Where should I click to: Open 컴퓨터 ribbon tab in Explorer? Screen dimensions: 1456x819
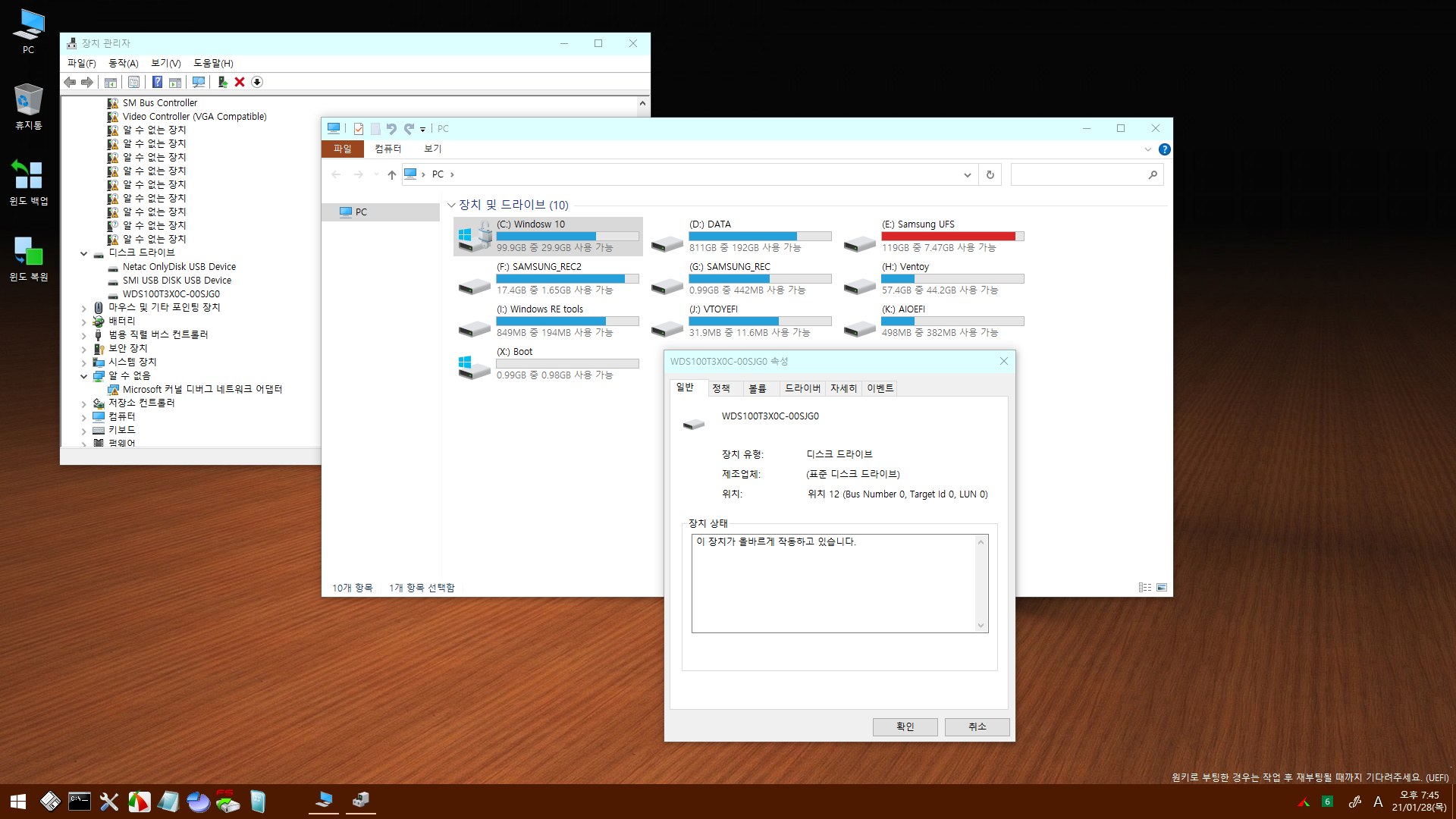pos(388,149)
